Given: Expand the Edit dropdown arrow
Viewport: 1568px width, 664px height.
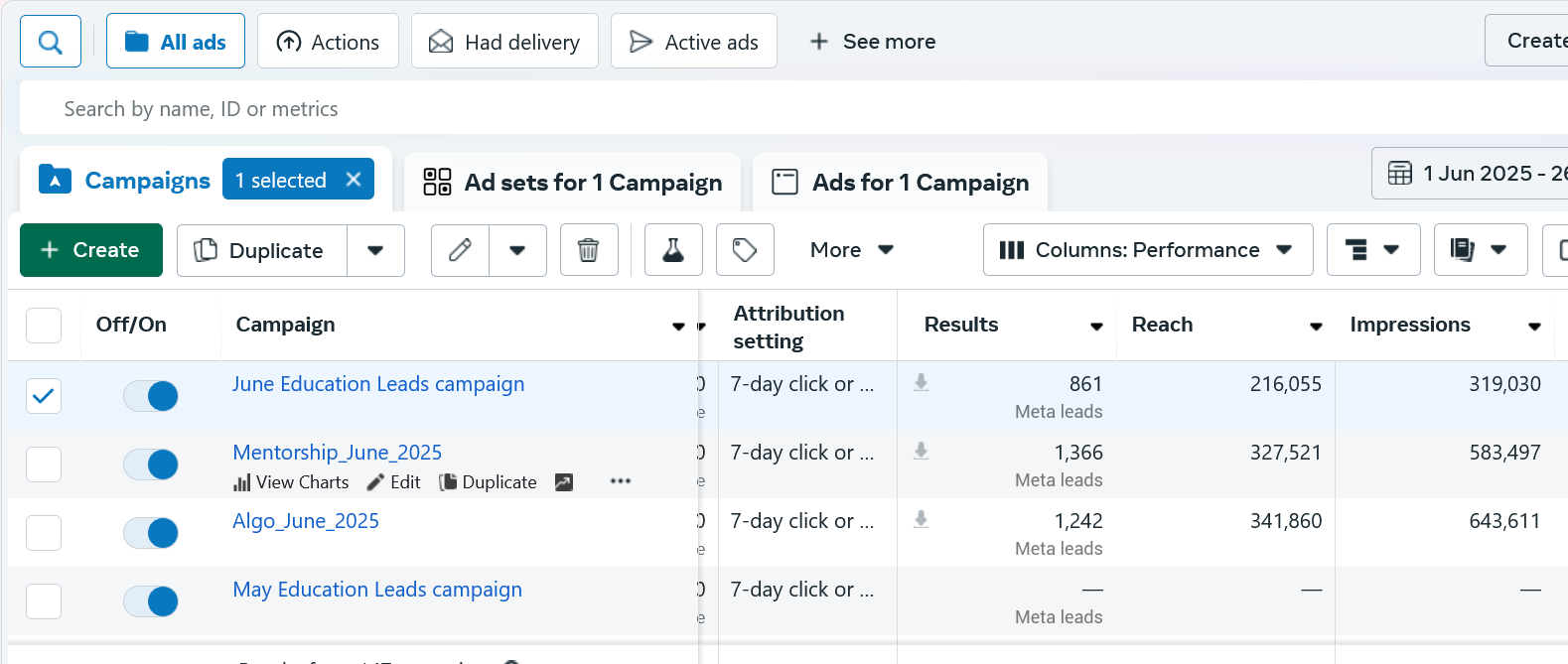Looking at the screenshot, I should [517, 250].
